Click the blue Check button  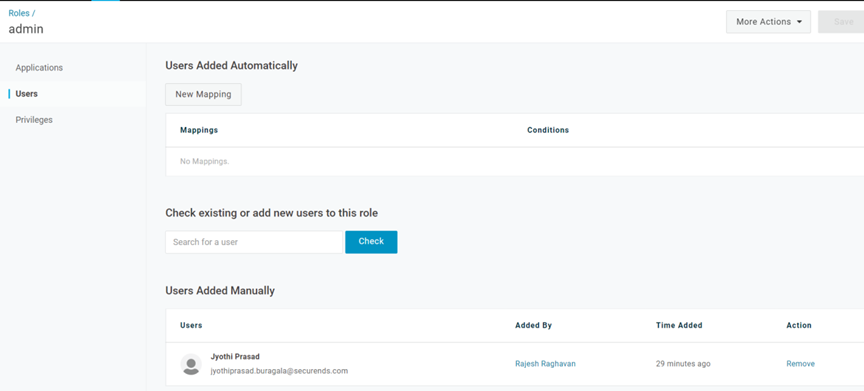(x=371, y=242)
